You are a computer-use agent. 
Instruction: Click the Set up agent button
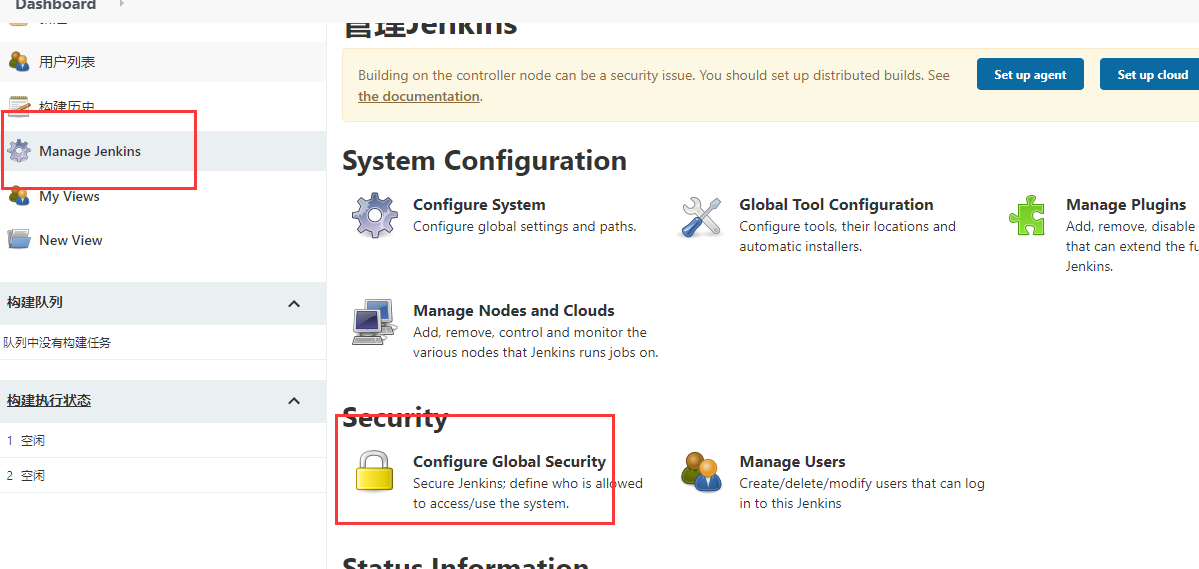(1030, 74)
